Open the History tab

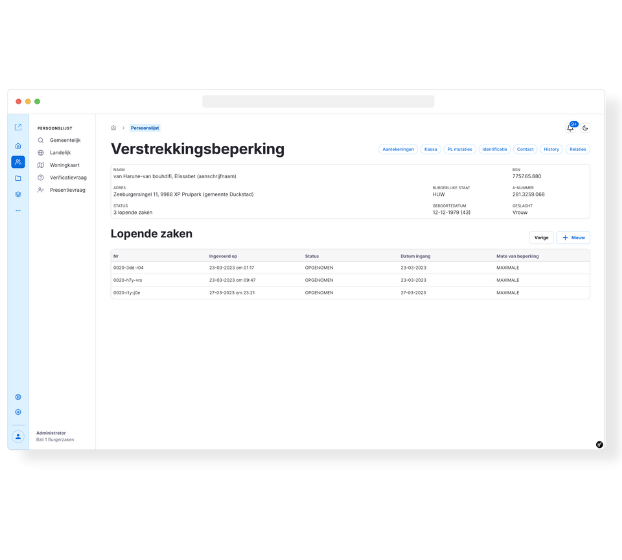[551, 149]
